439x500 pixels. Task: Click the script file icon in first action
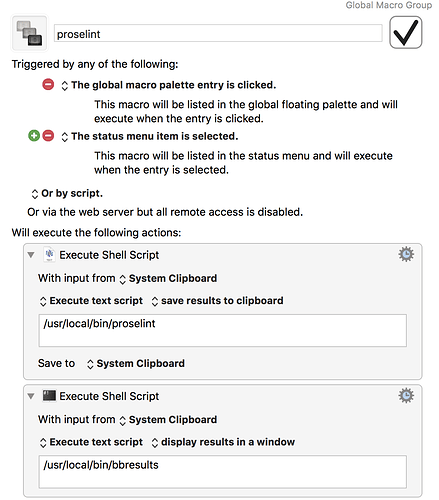click(x=49, y=255)
